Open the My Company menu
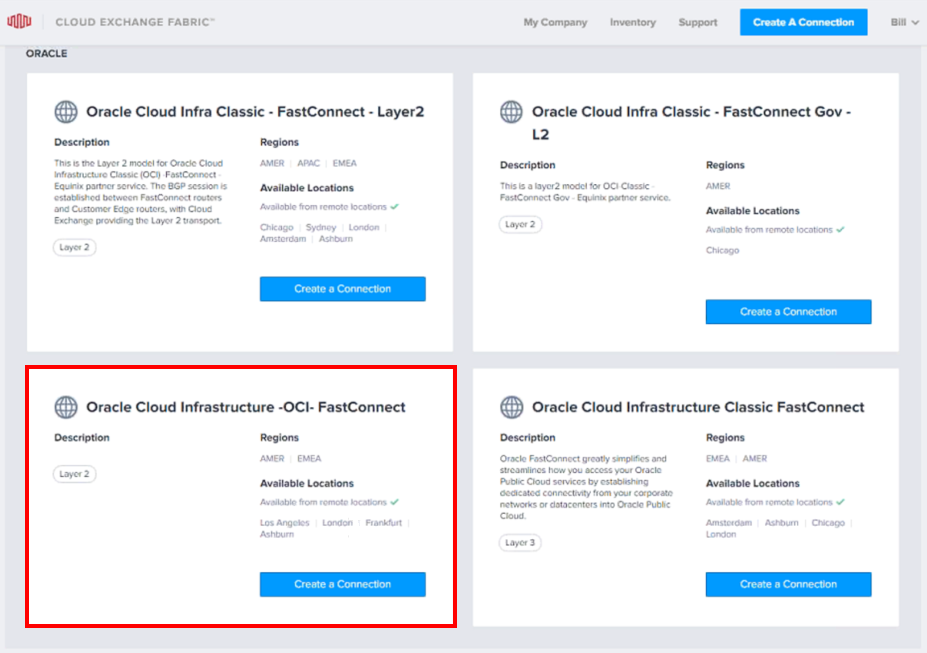Image resolution: width=927 pixels, height=653 pixels. (x=555, y=22)
